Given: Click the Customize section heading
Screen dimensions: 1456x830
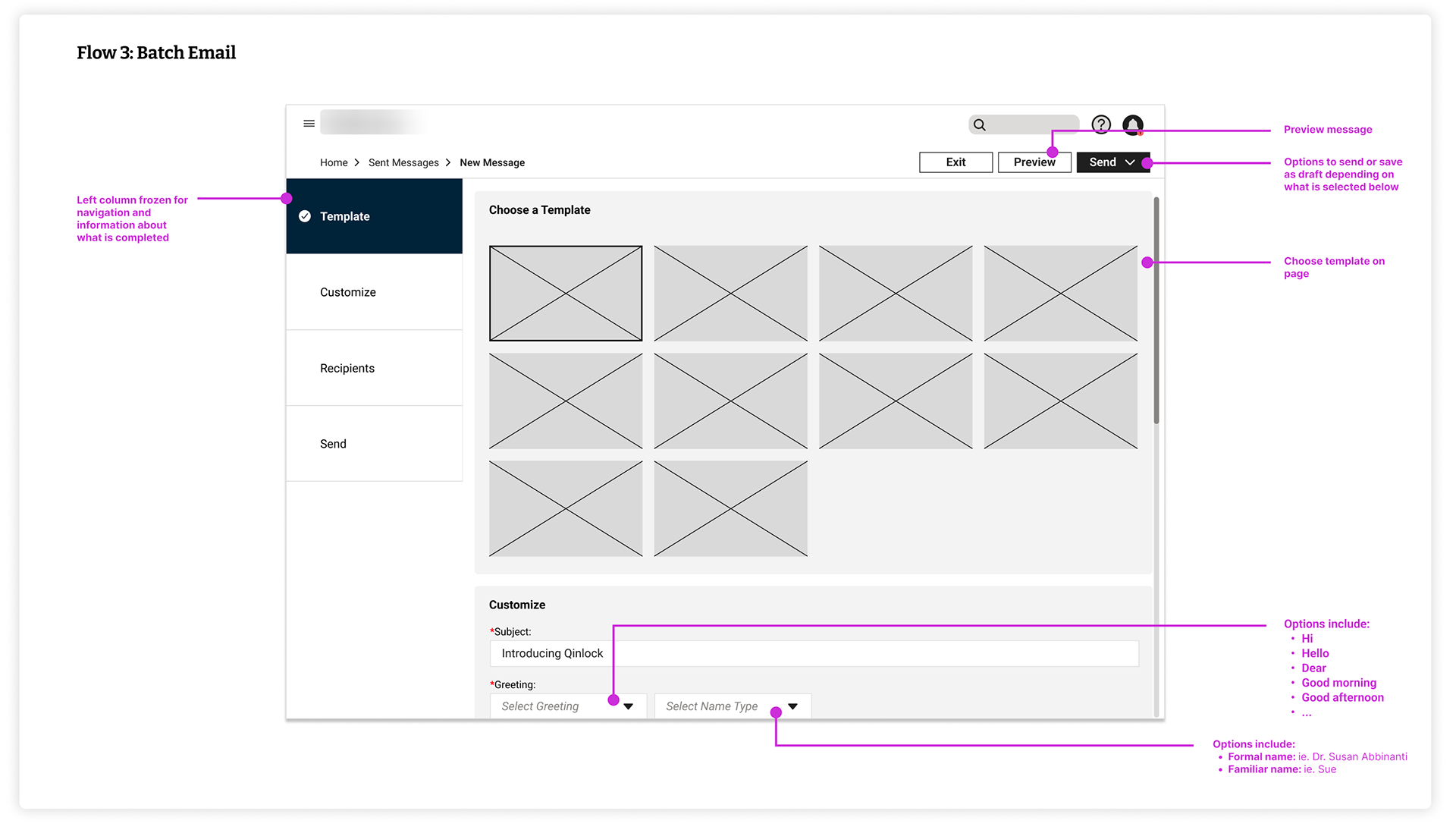Looking at the screenshot, I should [517, 605].
